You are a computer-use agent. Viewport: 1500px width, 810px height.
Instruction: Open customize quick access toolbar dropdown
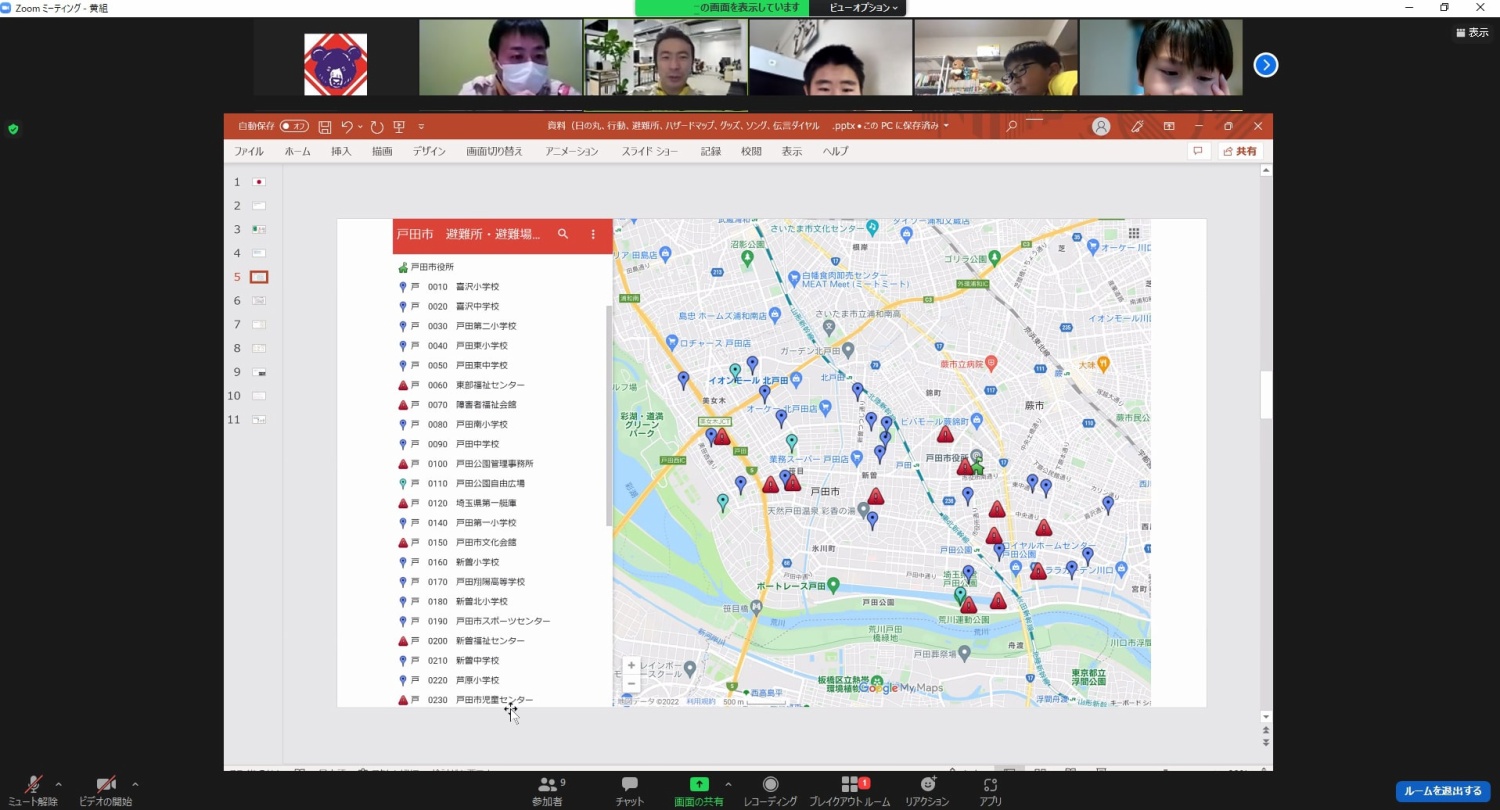(421, 127)
